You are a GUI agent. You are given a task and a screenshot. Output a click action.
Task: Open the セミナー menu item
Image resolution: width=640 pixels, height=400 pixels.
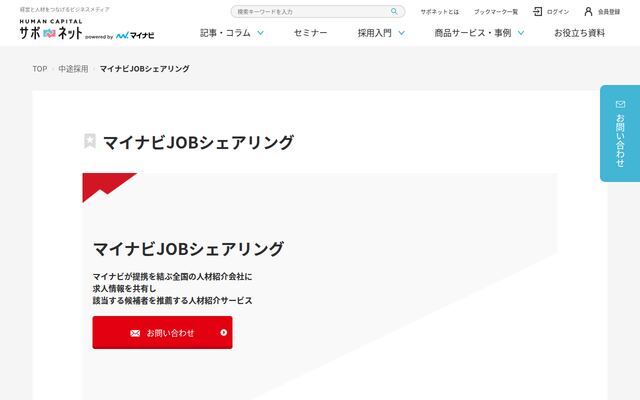coord(310,33)
